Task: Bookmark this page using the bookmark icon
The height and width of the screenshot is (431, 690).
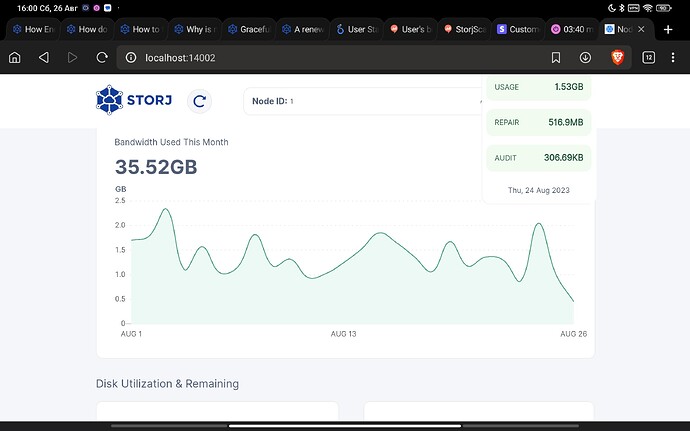Action: pyautogui.click(x=556, y=58)
